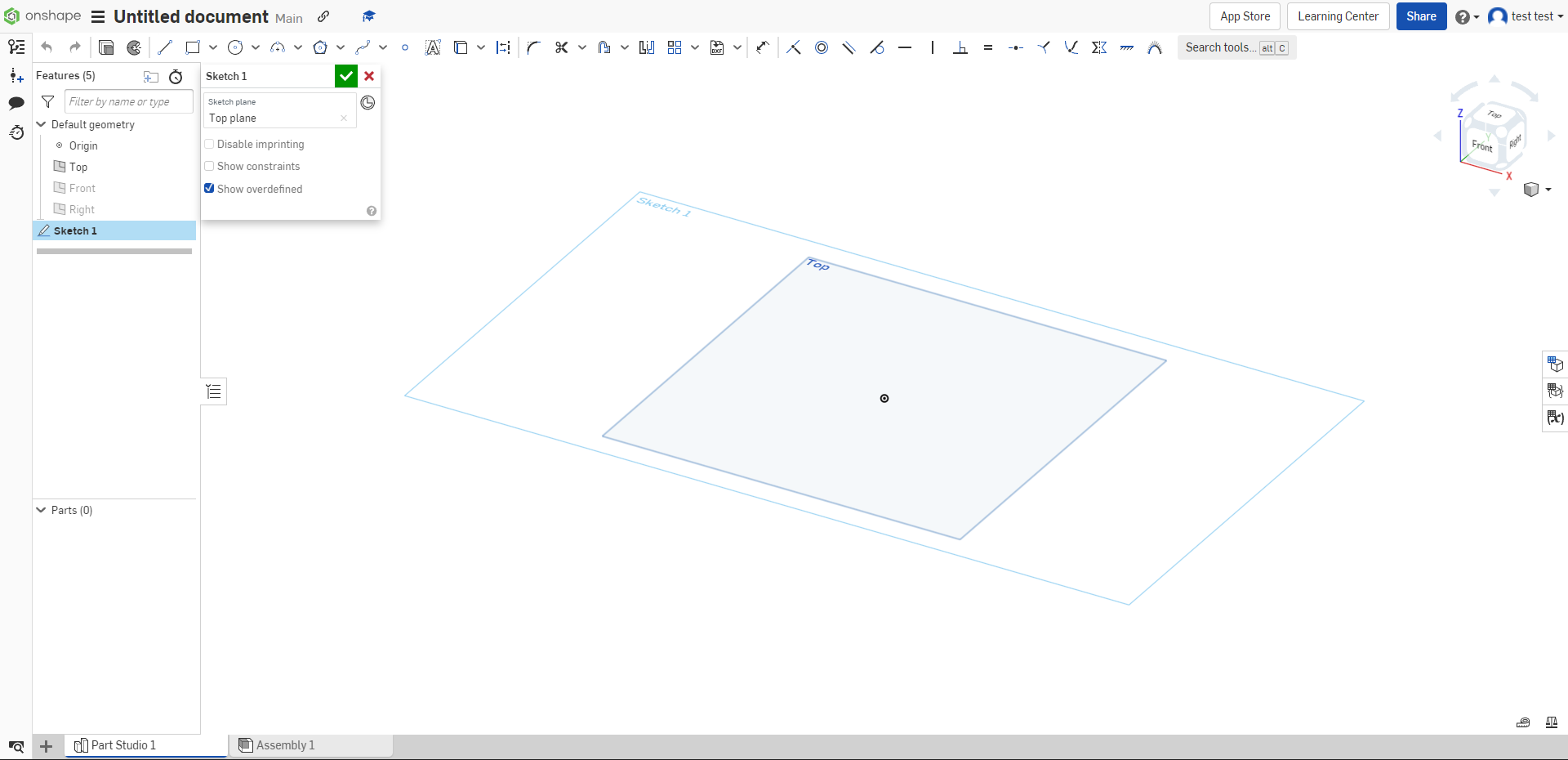Click the Filter by name or type field

click(127, 101)
